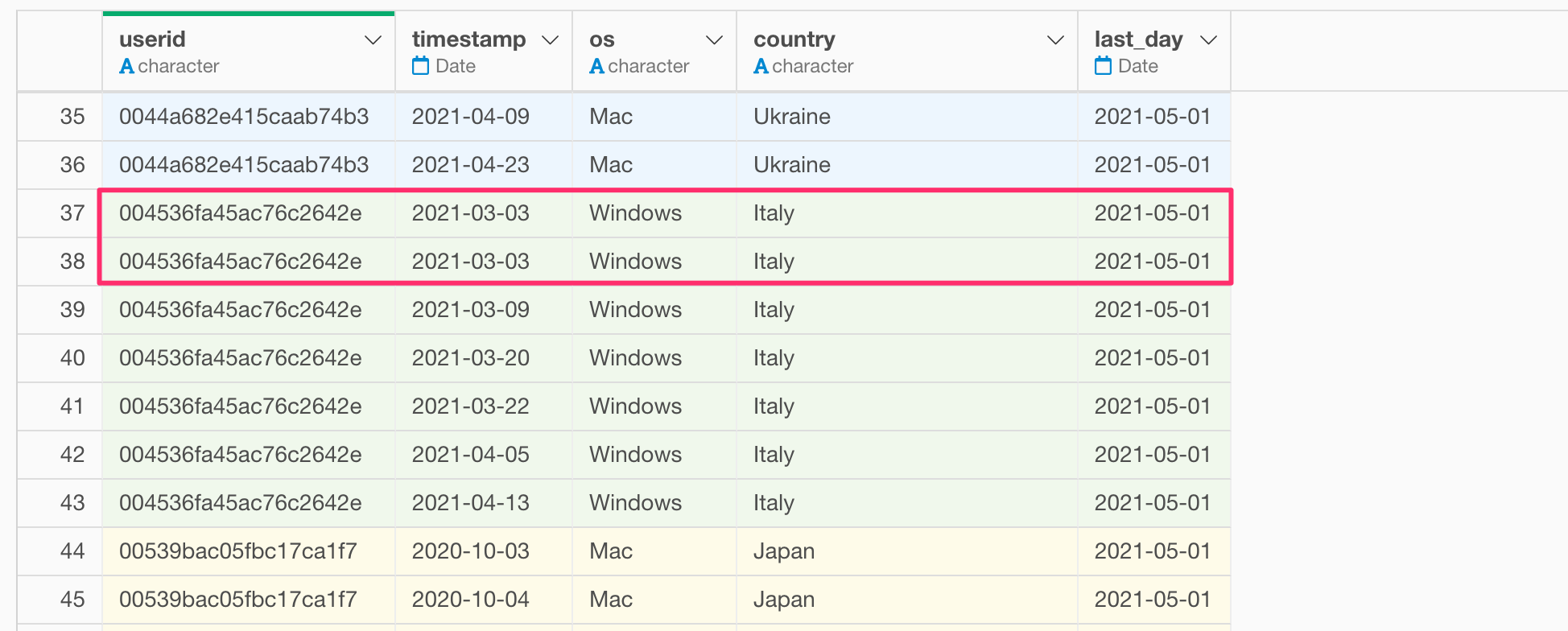
Task: Click Mac os cell in row 45
Action: [x=654, y=600]
